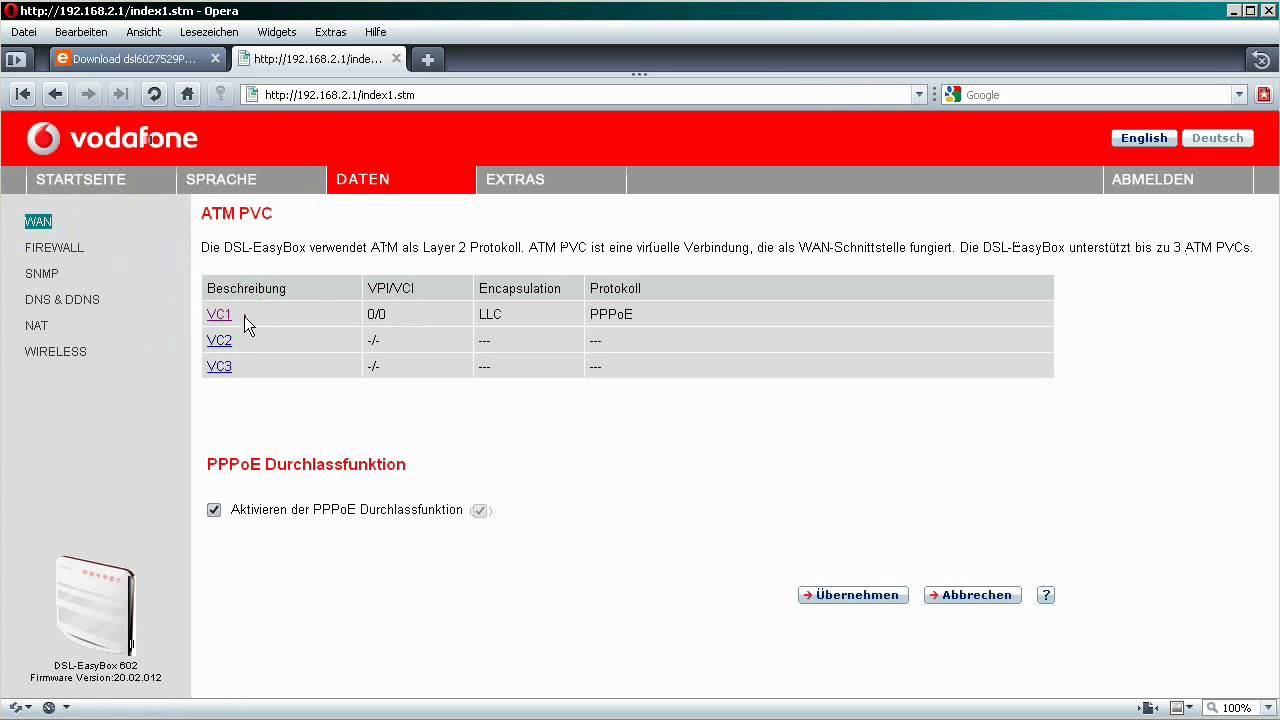Switch to the Download dsl6027529 tab
Viewport: 1280px width, 720px height.
pyautogui.click(x=138, y=59)
